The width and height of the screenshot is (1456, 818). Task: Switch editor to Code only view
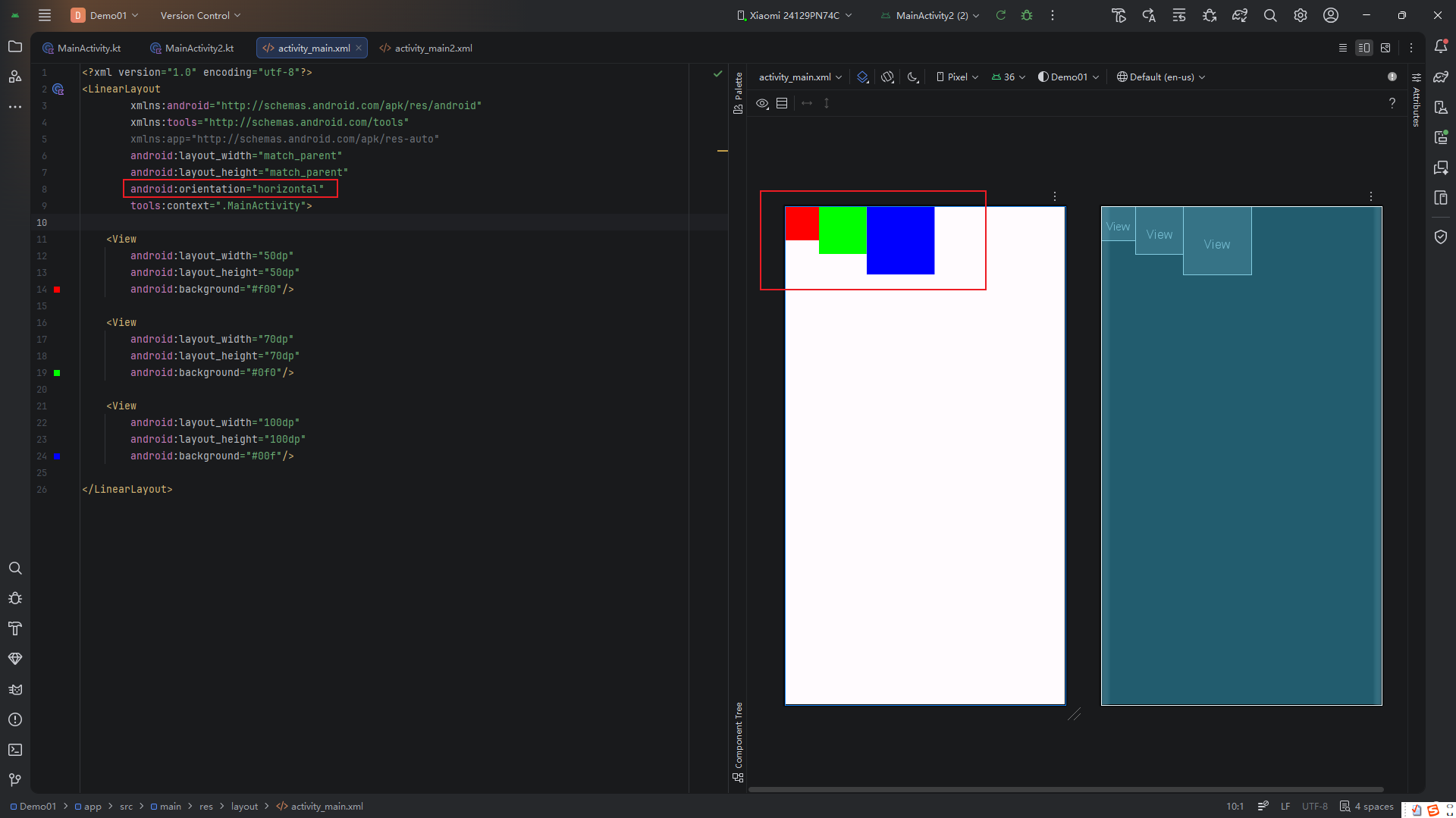pyautogui.click(x=1343, y=48)
